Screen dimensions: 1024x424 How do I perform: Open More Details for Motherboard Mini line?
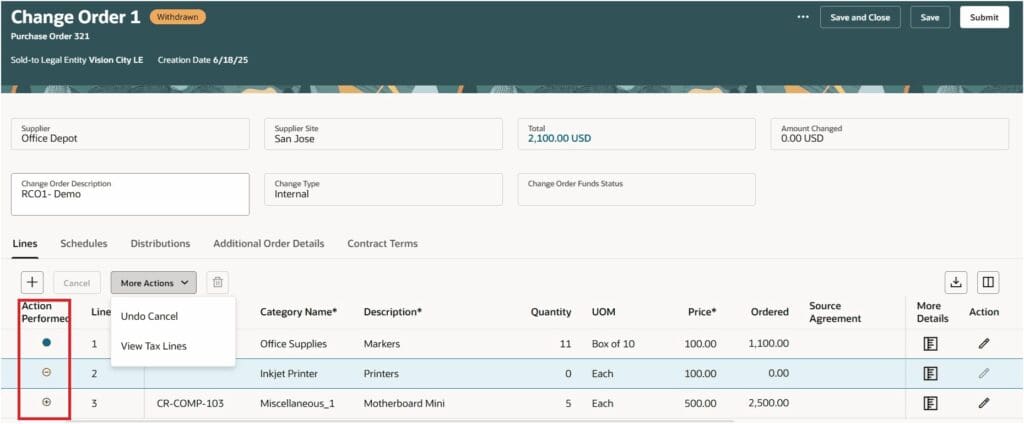tap(930, 404)
